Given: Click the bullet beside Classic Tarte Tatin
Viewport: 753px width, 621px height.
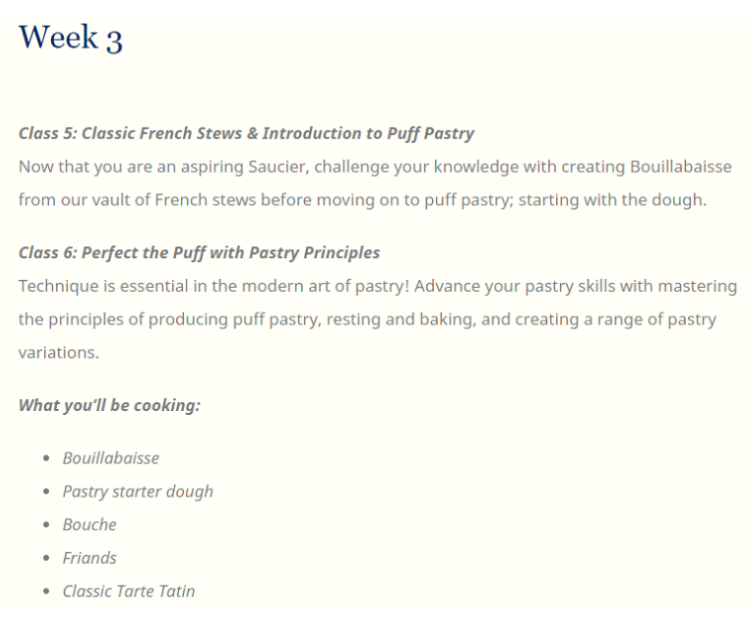Looking at the screenshot, I should [46, 591].
